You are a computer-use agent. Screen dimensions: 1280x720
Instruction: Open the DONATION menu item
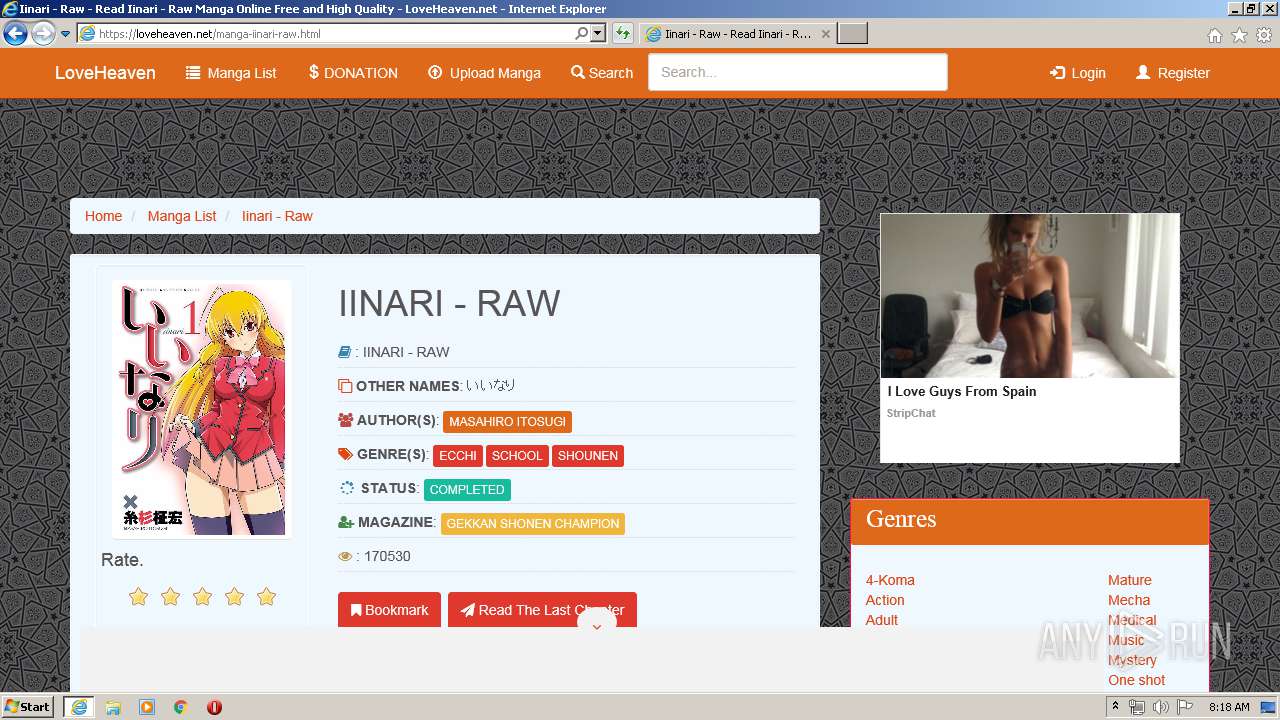click(353, 73)
